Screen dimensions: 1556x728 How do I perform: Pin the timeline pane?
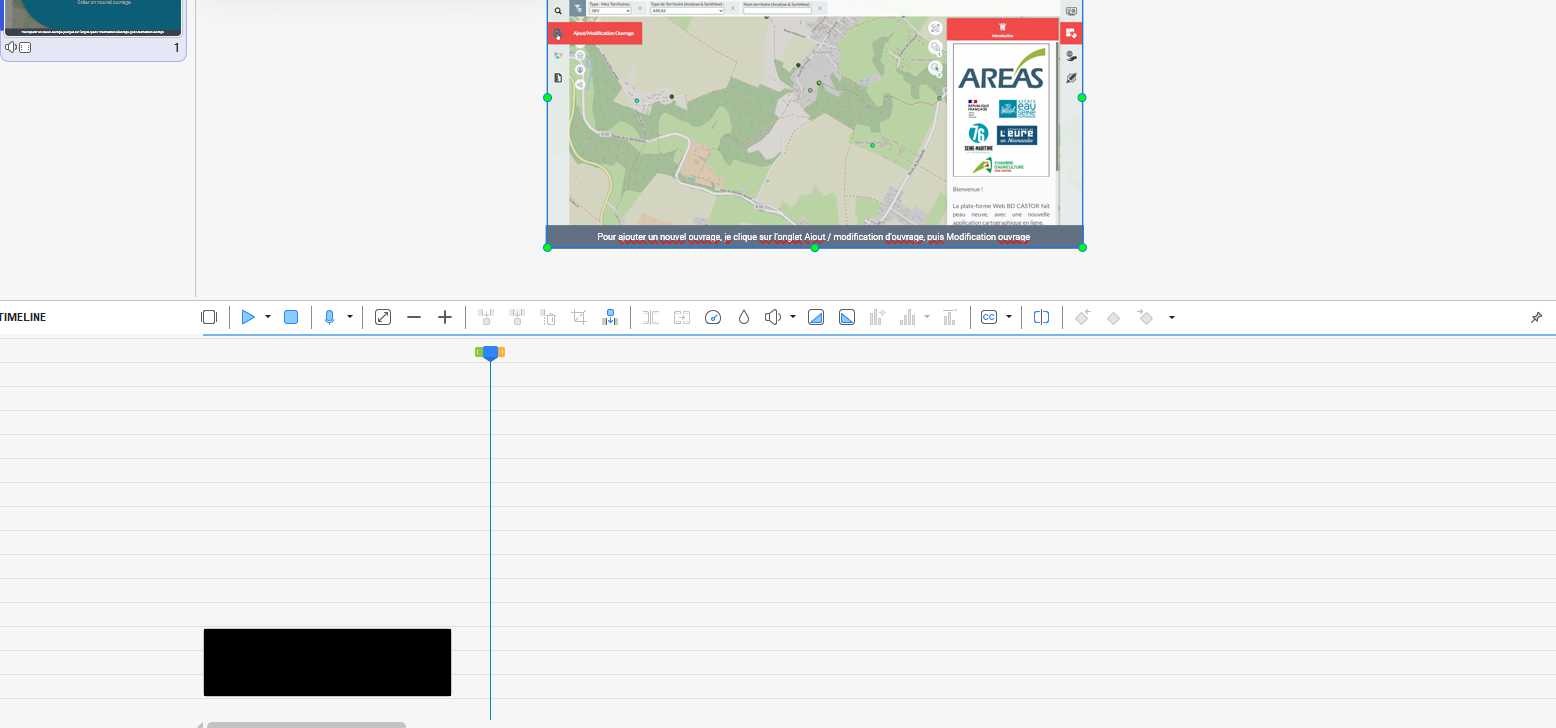point(1536,317)
